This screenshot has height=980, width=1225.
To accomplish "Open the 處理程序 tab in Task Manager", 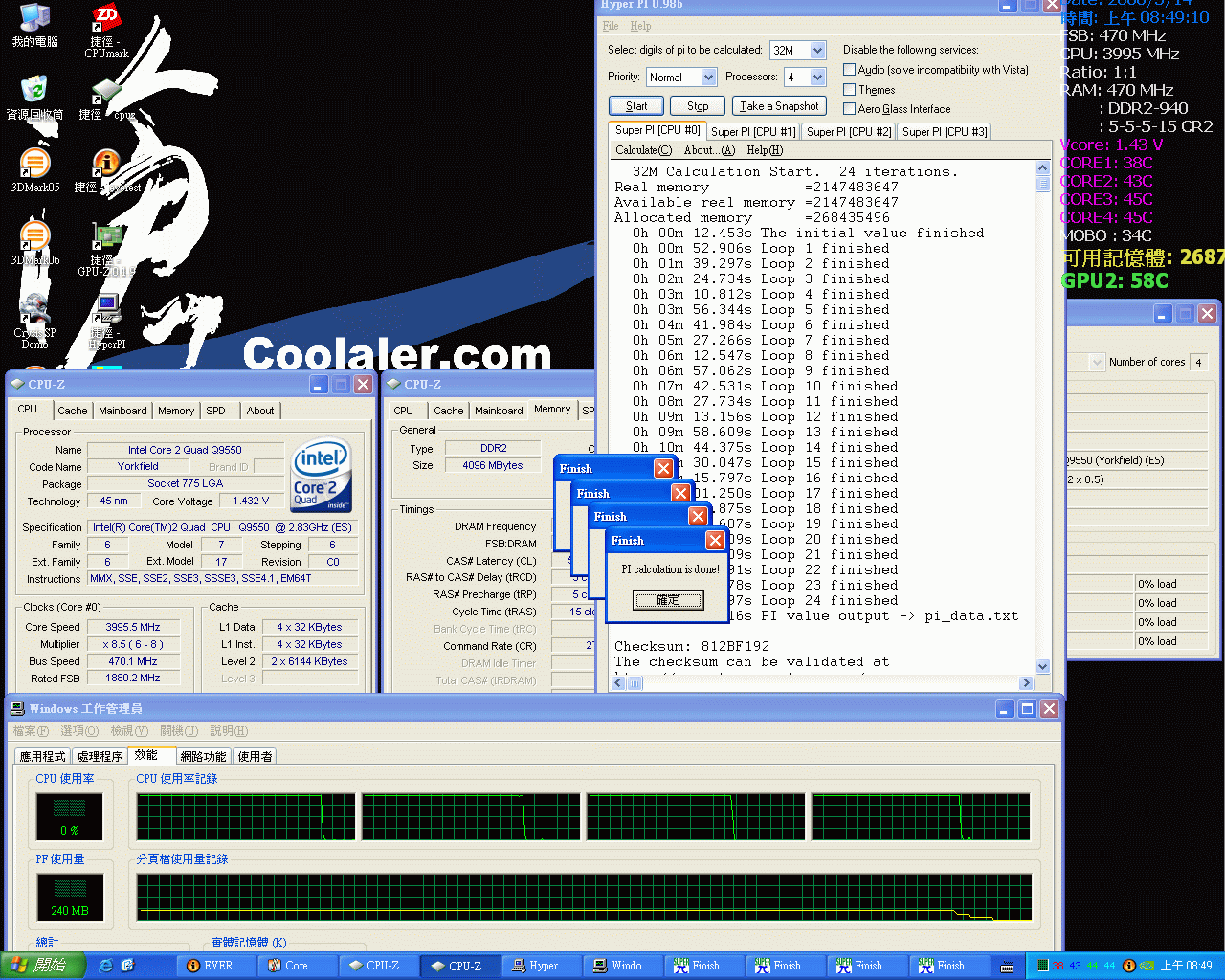I will 100,756.
